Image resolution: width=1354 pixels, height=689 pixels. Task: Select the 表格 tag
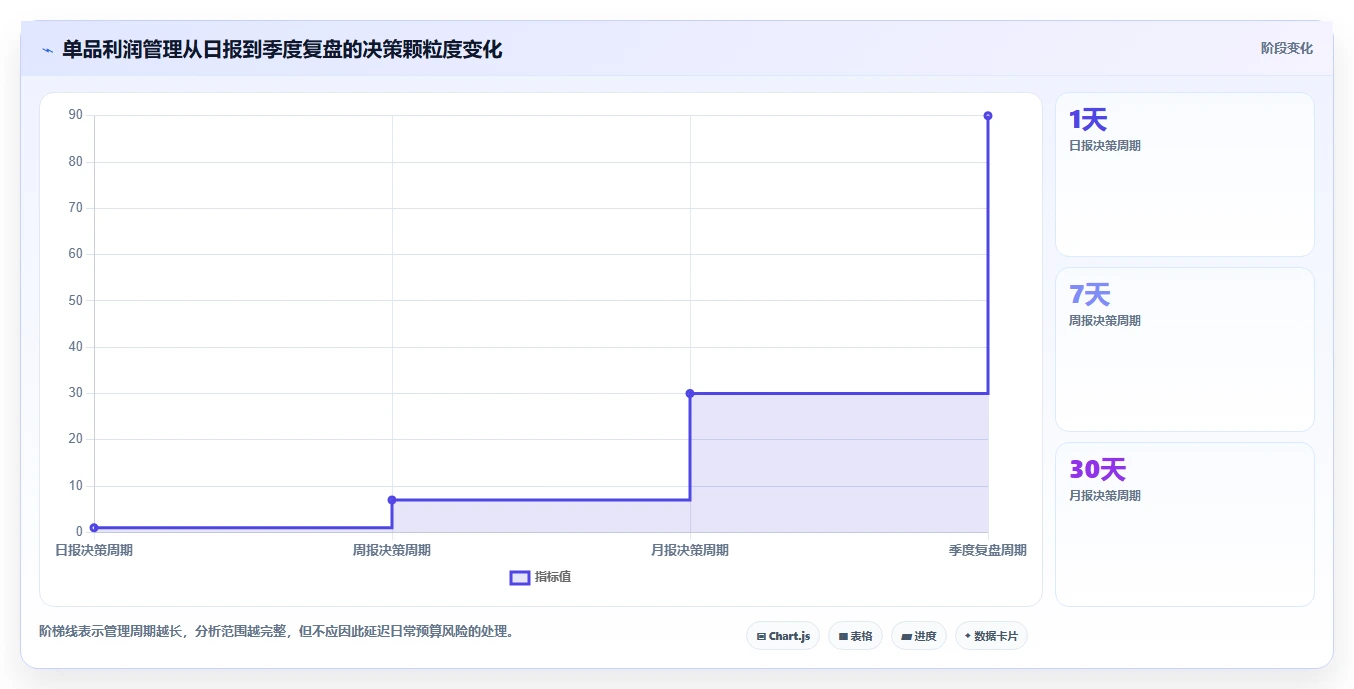tap(855, 636)
